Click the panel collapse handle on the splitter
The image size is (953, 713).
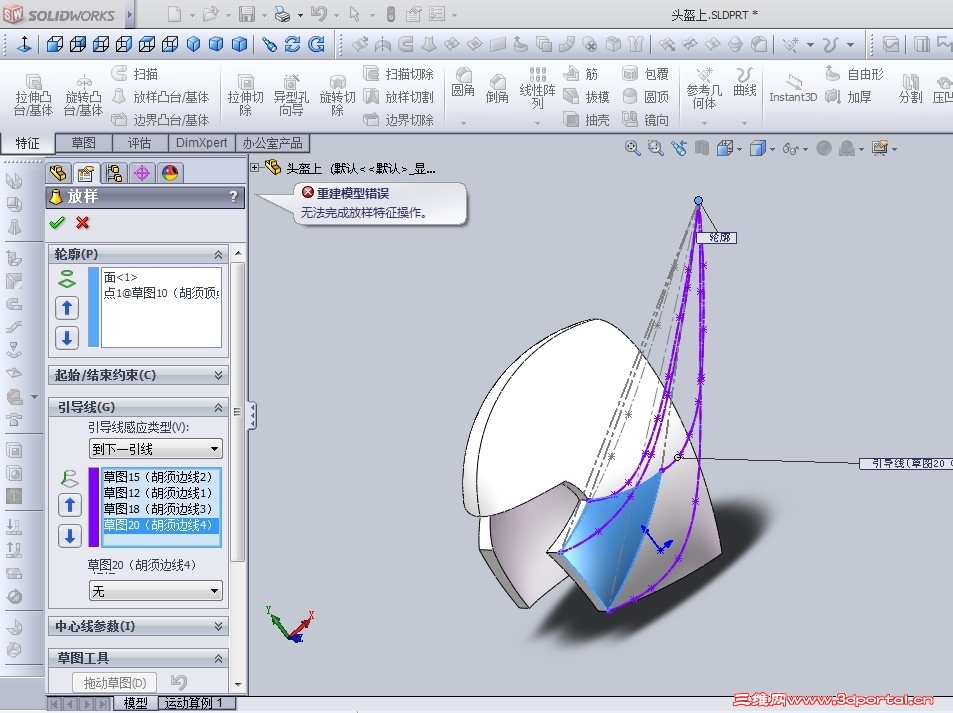point(252,415)
